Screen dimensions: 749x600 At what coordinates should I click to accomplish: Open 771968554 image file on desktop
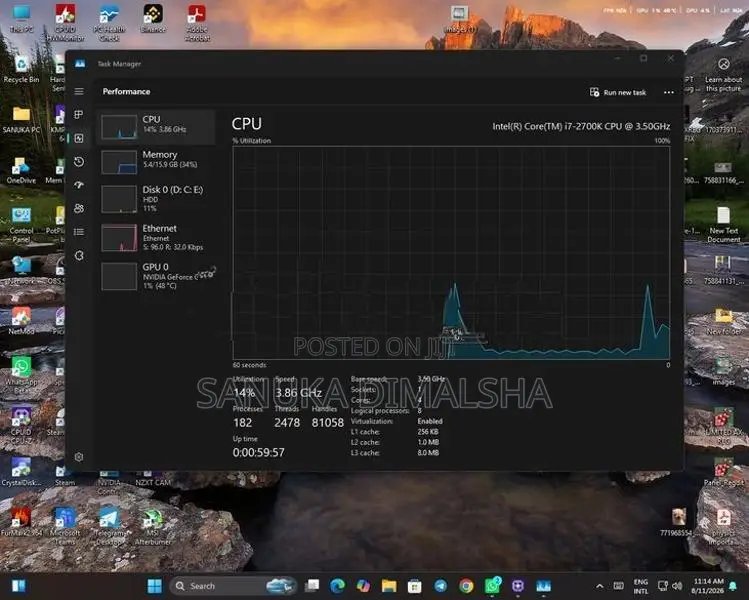click(x=678, y=522)
